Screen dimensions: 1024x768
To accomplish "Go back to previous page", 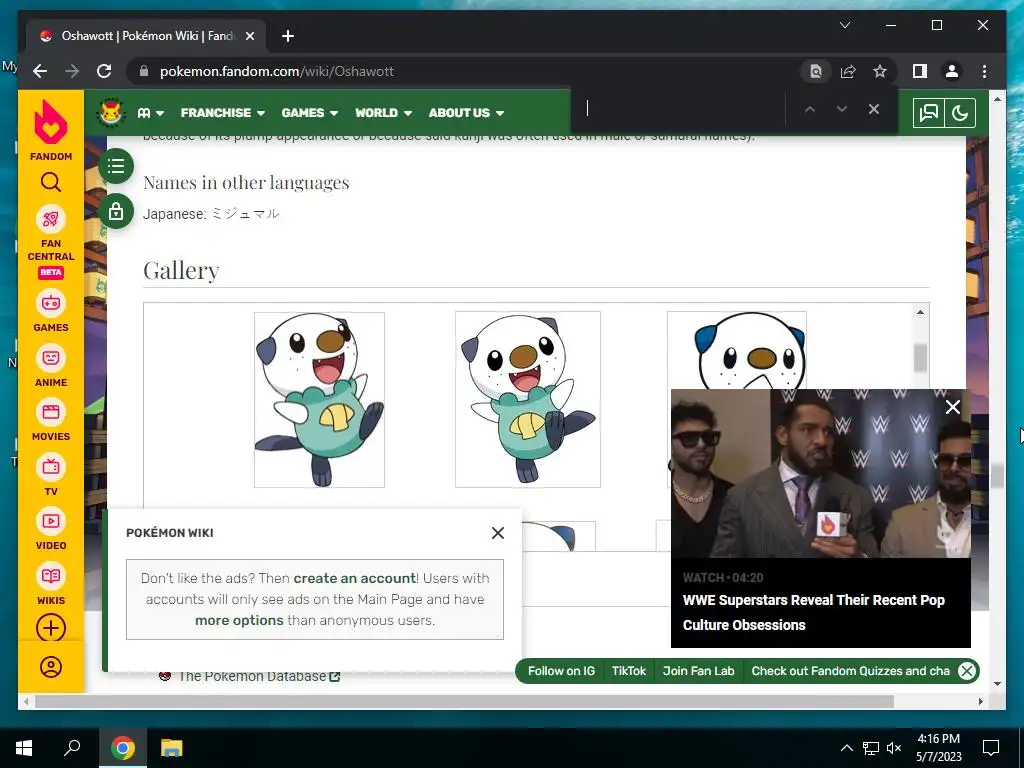I will point(40,71).
